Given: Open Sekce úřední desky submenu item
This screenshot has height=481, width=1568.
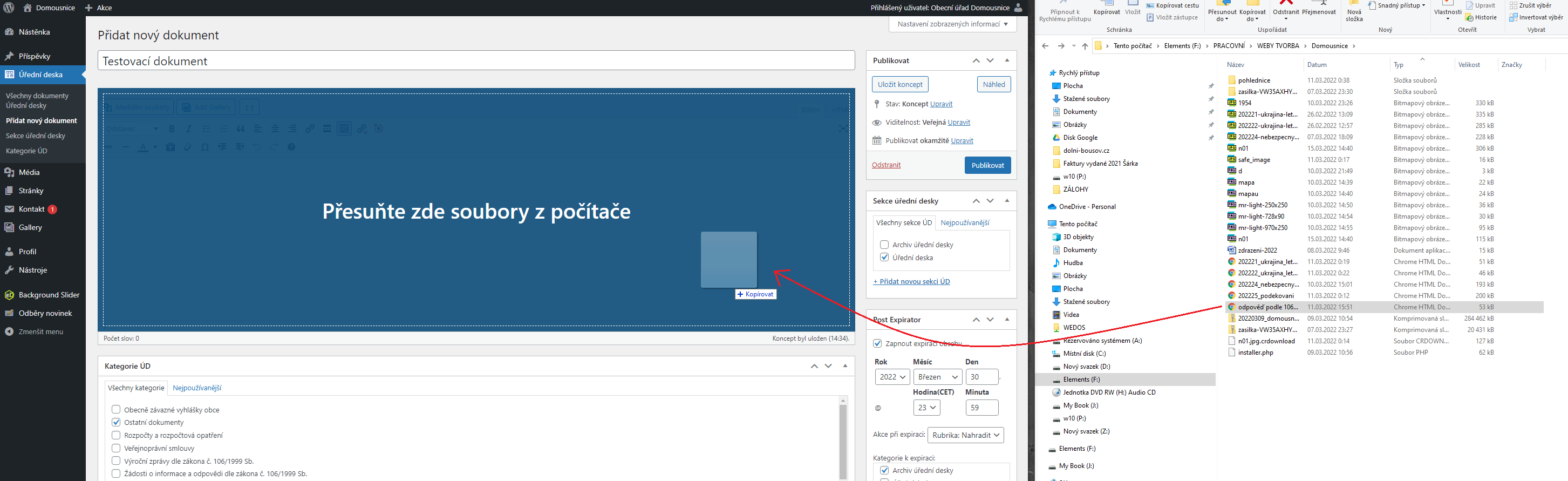Looking at the screenshot, I should 35,136.
